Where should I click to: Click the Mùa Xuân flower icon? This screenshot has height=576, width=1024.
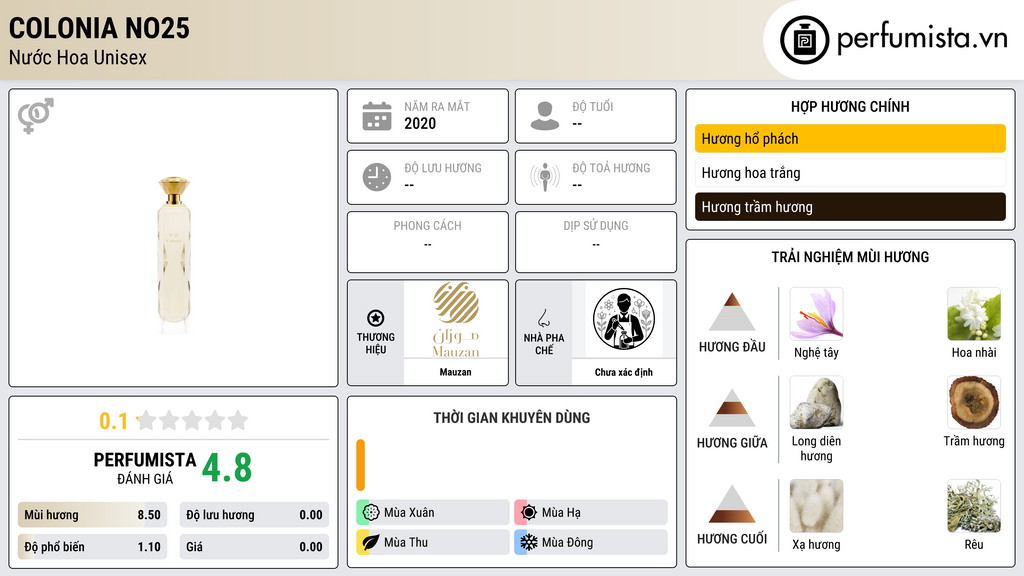click(x=371, y=513)
